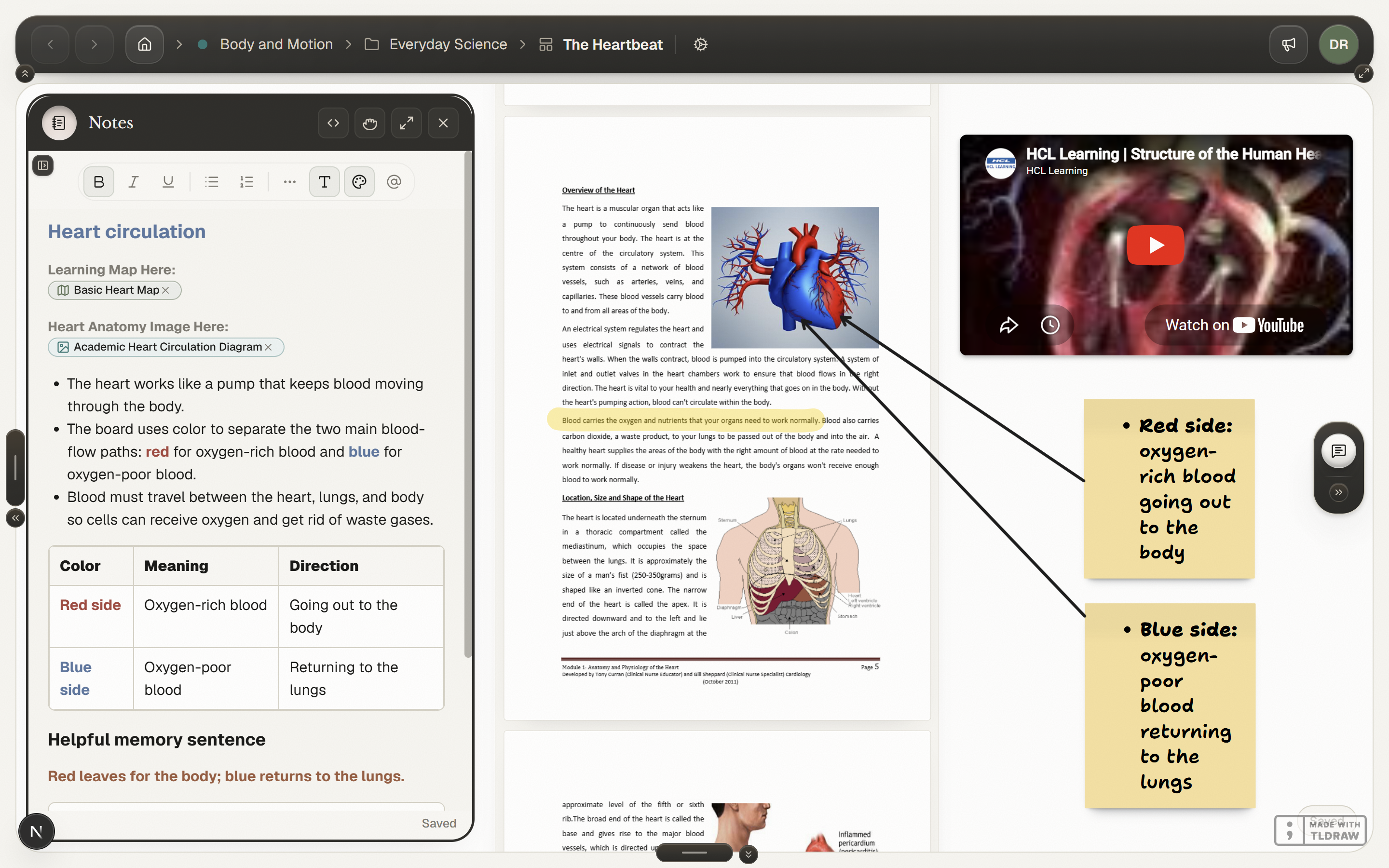Open more formatting options ellipsis
This screenshot has height=868, width=1389.
[x=290, y=182]
